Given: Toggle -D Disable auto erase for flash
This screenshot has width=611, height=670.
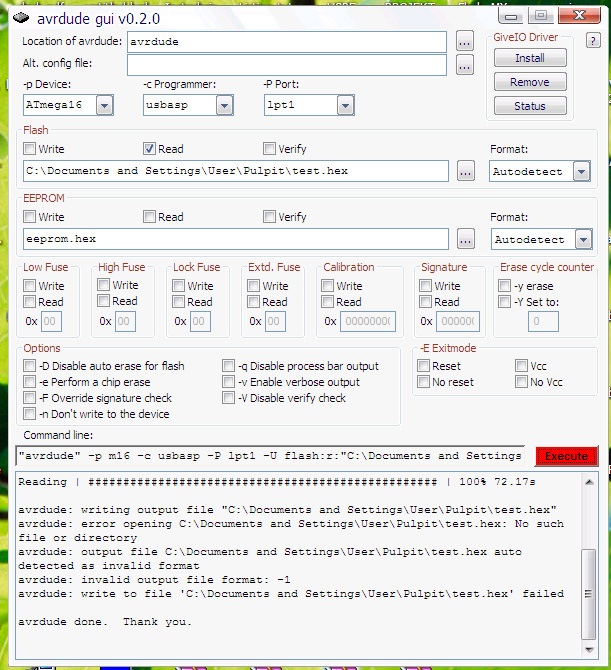Looking at the screenshot, I should coord(29,366).
